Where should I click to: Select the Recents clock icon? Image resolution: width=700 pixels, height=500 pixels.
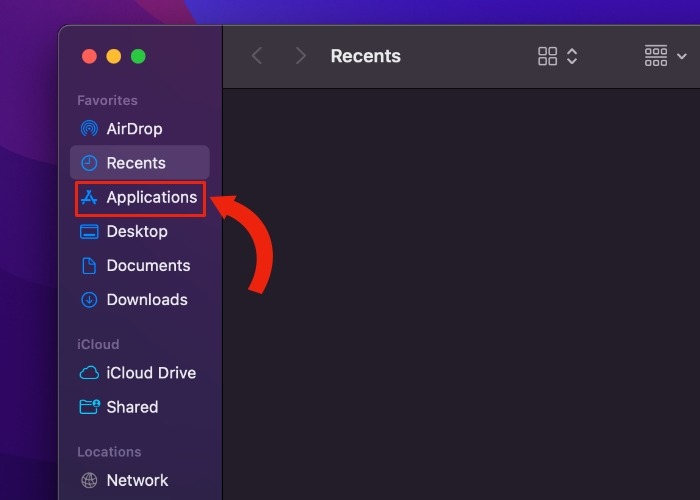point(89,163)
